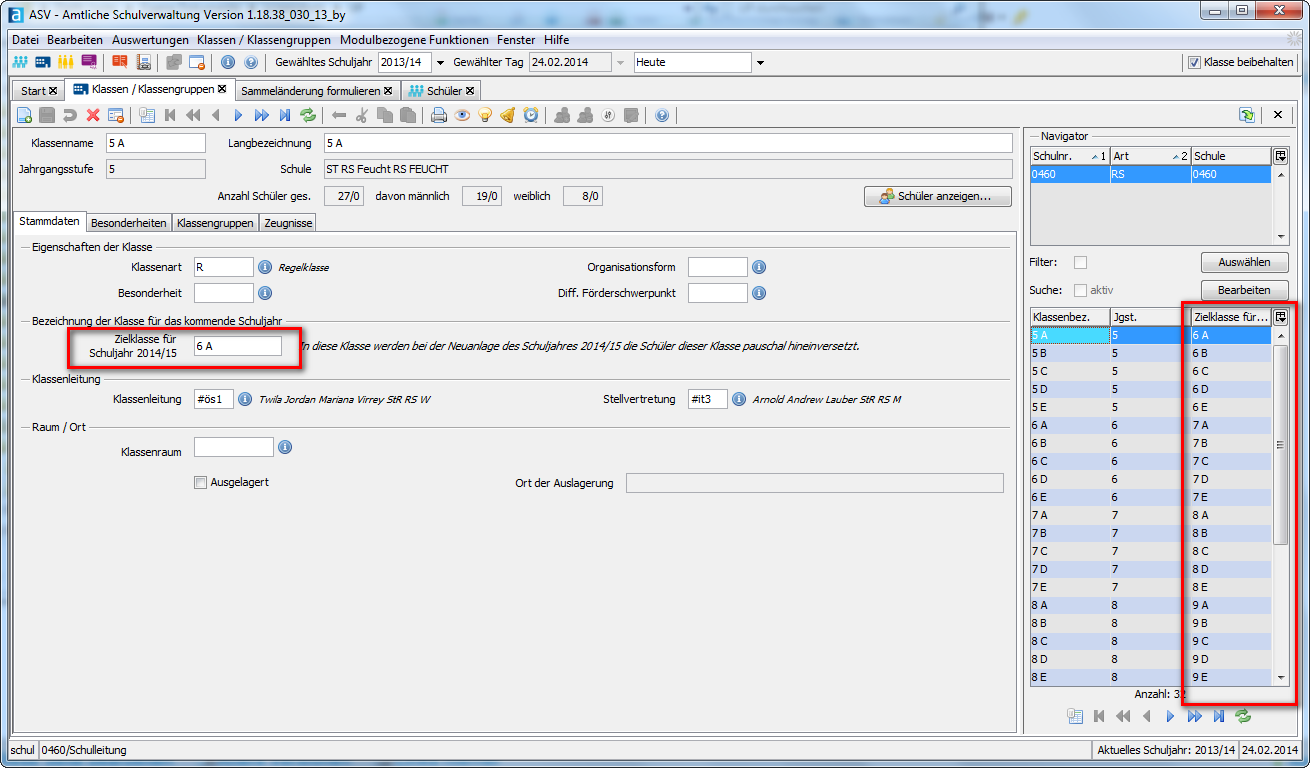Click the info icon next to Klassenraum

coord(285,447)
